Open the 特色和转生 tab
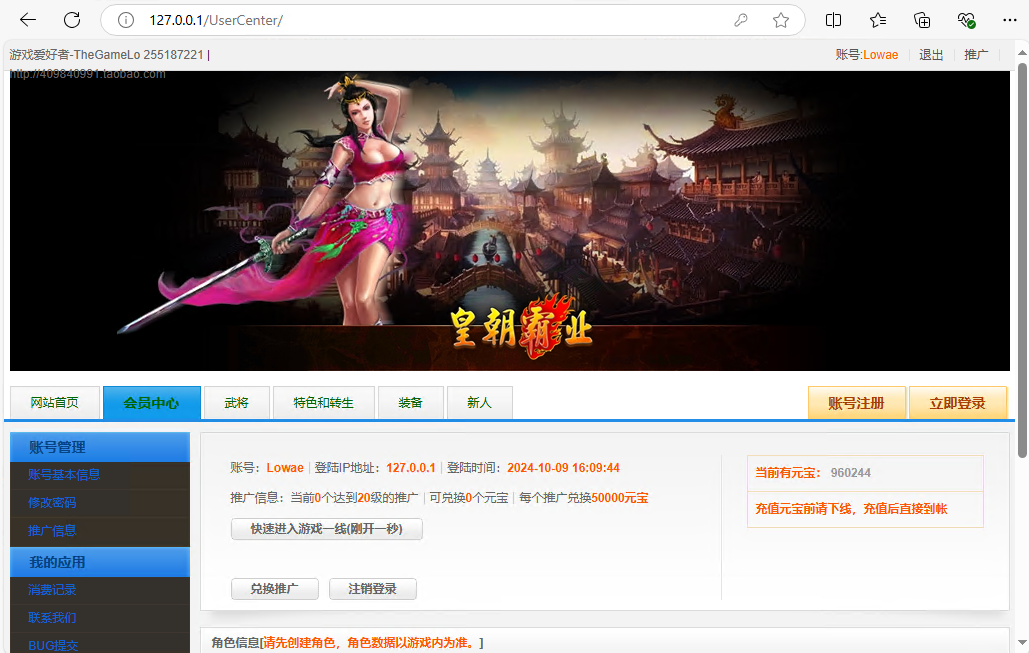The image size is (1029, 653). pos(324,402)
